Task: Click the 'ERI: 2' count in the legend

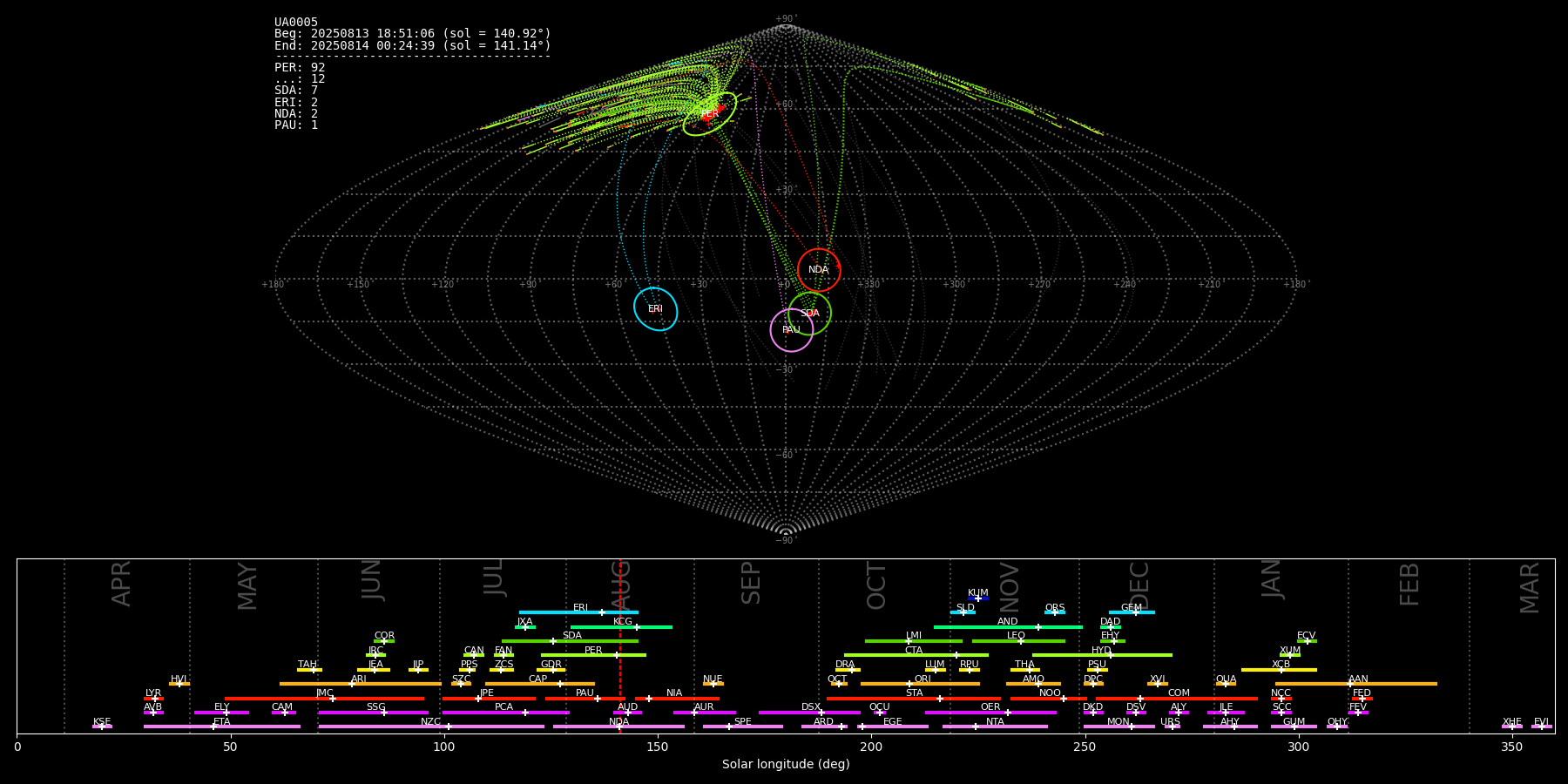Action: [x=296, y=103]
